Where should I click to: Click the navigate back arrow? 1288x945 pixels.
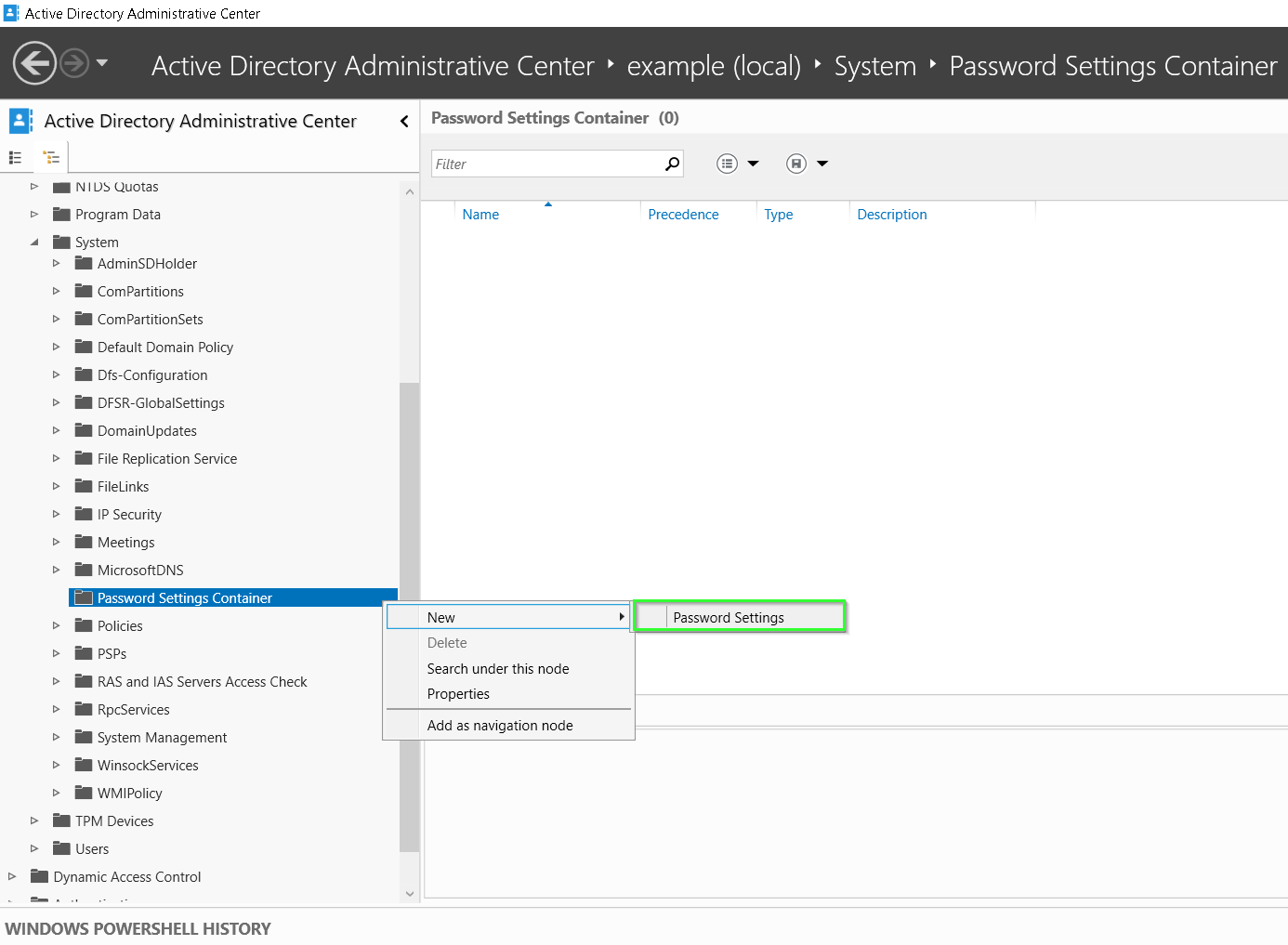point(34,63)
